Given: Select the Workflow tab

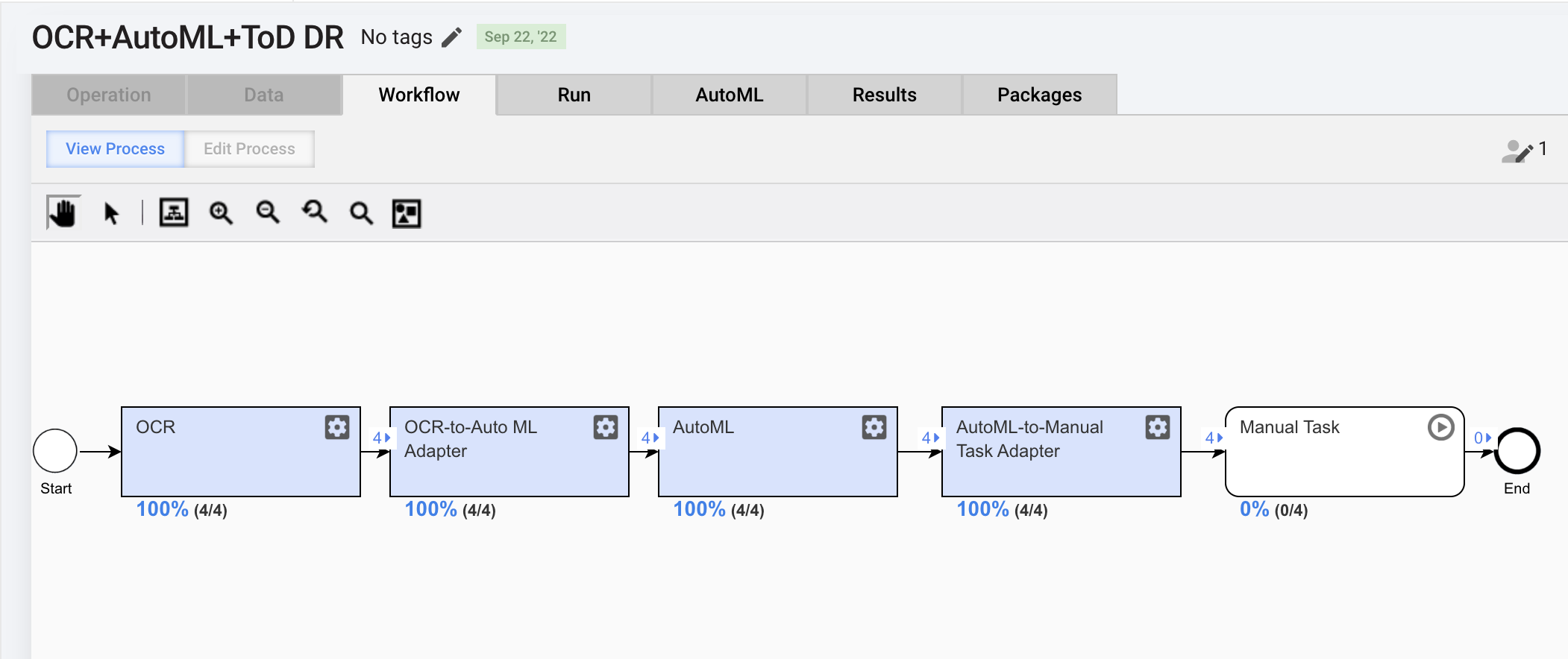Looking at the screenshot, I should [419, 95].
